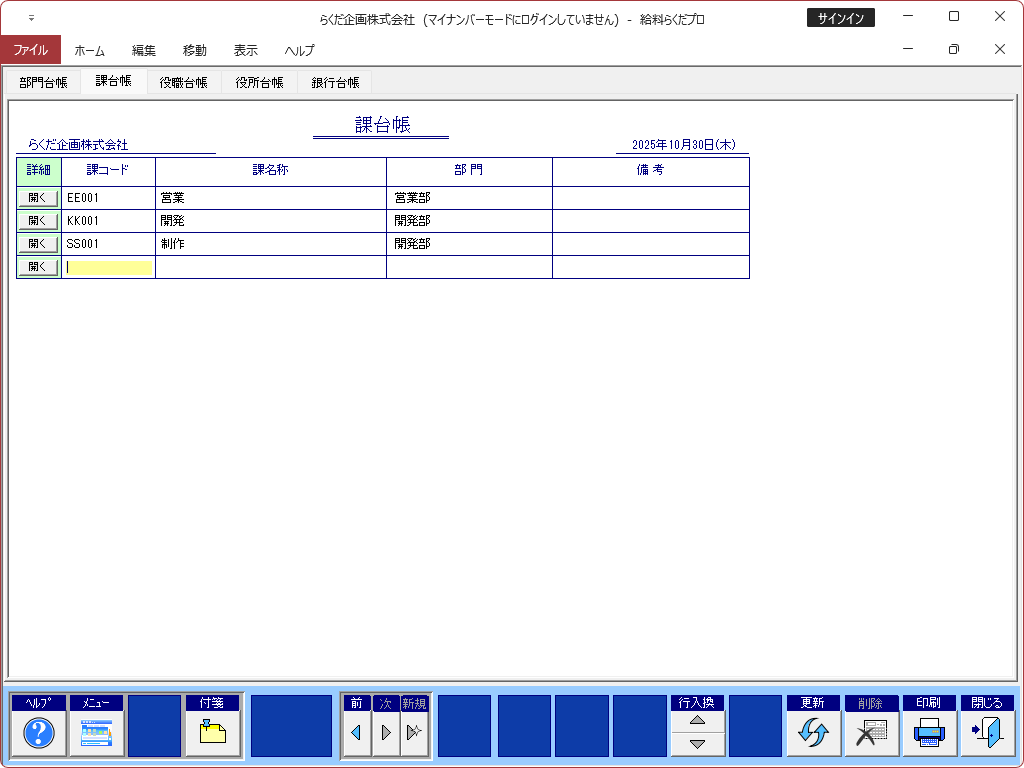The image size is (1024, 768).
Task: Click the close (閉じる) door icon
Action: [986, 734]
